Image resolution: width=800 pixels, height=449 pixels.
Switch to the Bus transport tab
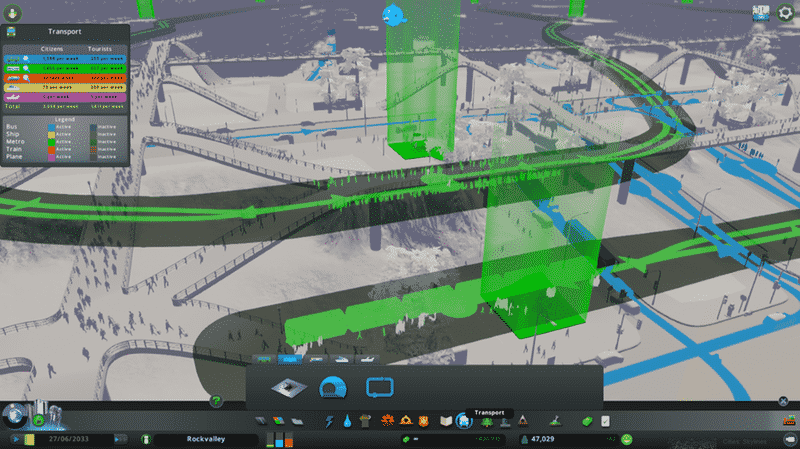point(265,358)
